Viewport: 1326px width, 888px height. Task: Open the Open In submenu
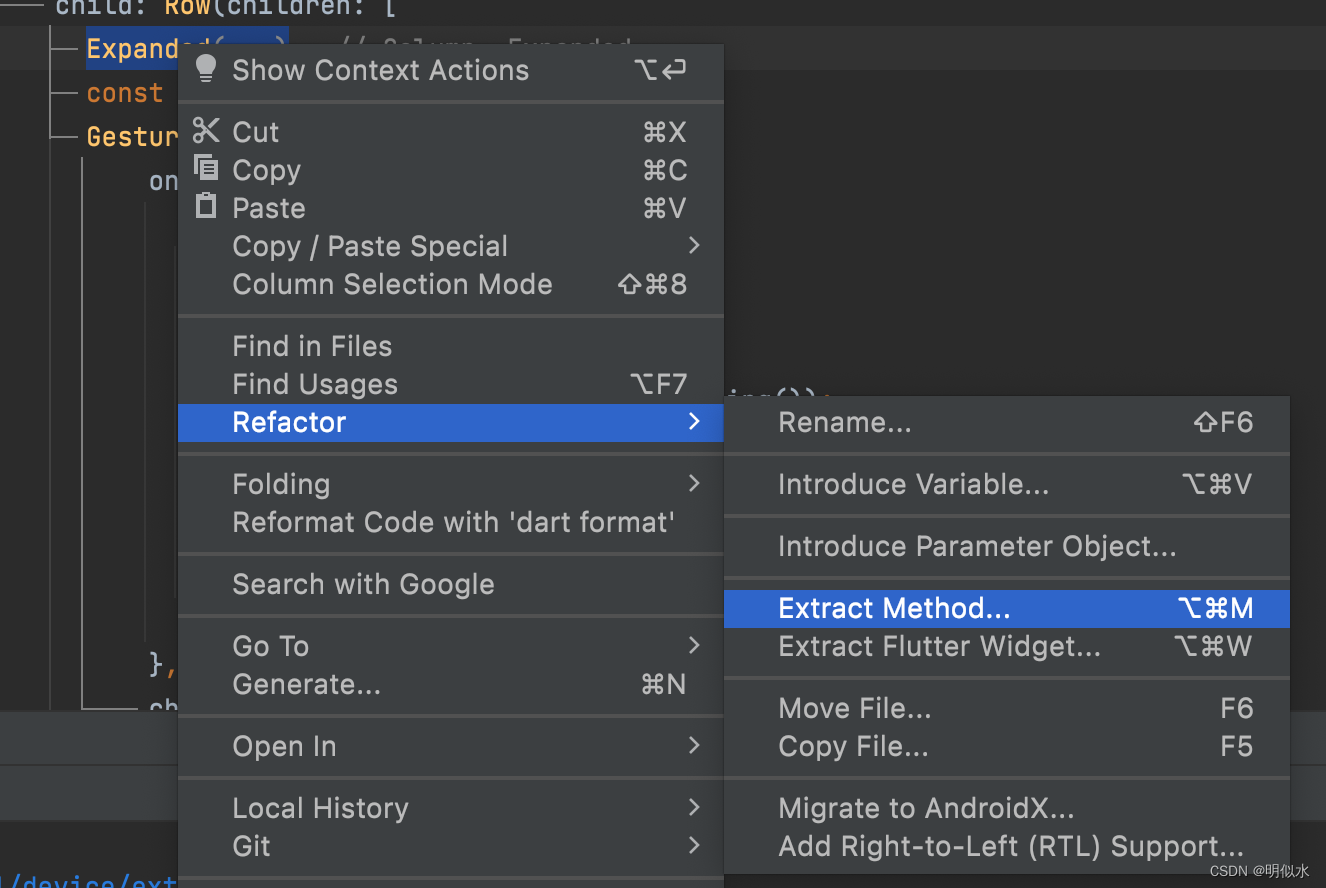coord(450,746)
